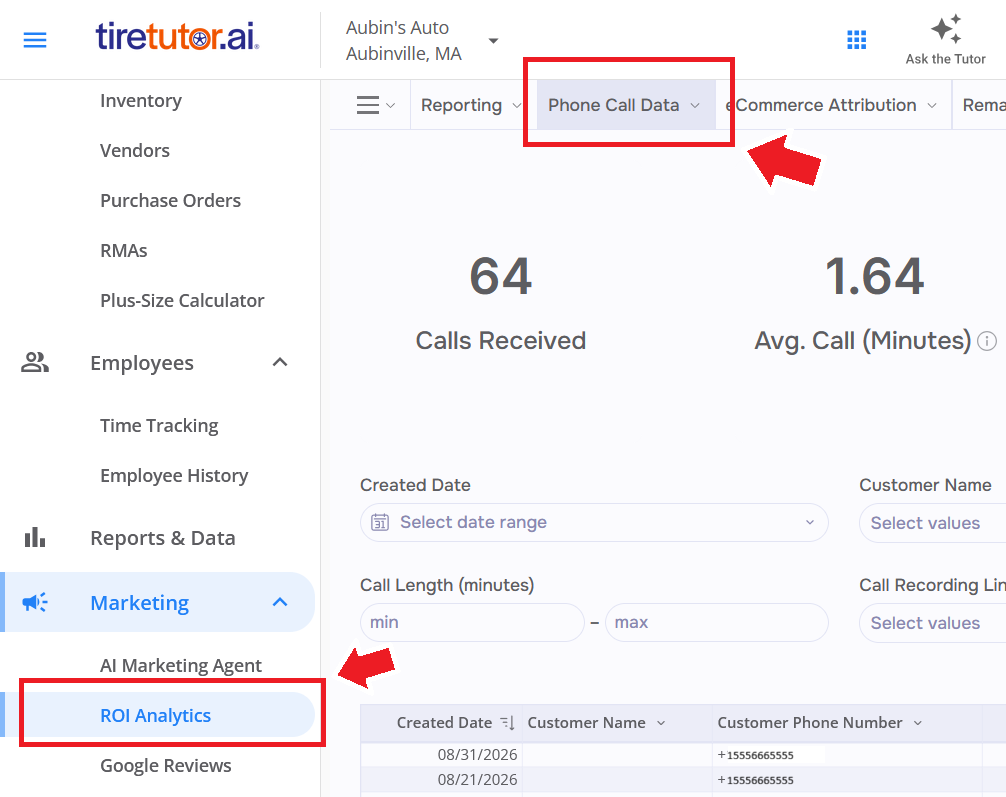Click the tiretutor.ai logo
1006x797 pixels.
click(178, 36)
